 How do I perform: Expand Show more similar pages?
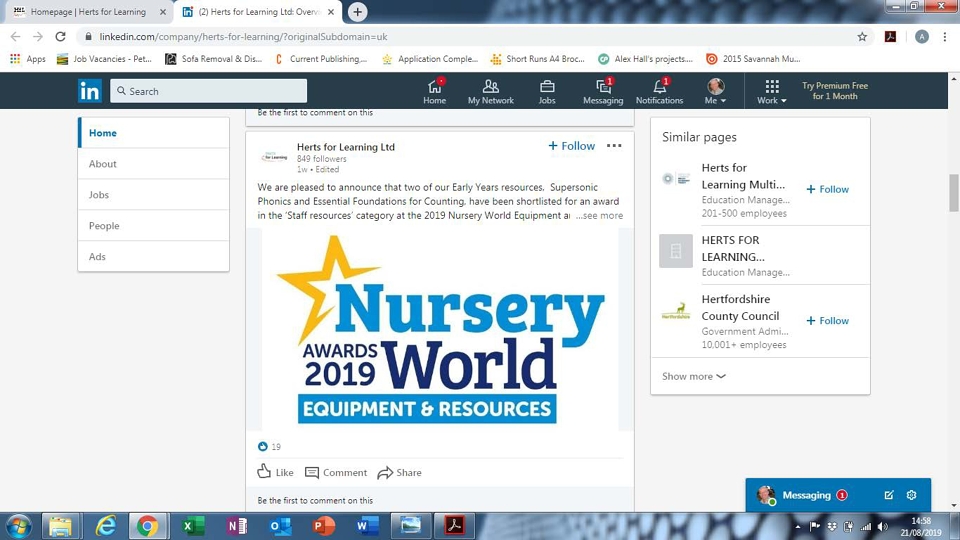[694, 376]
